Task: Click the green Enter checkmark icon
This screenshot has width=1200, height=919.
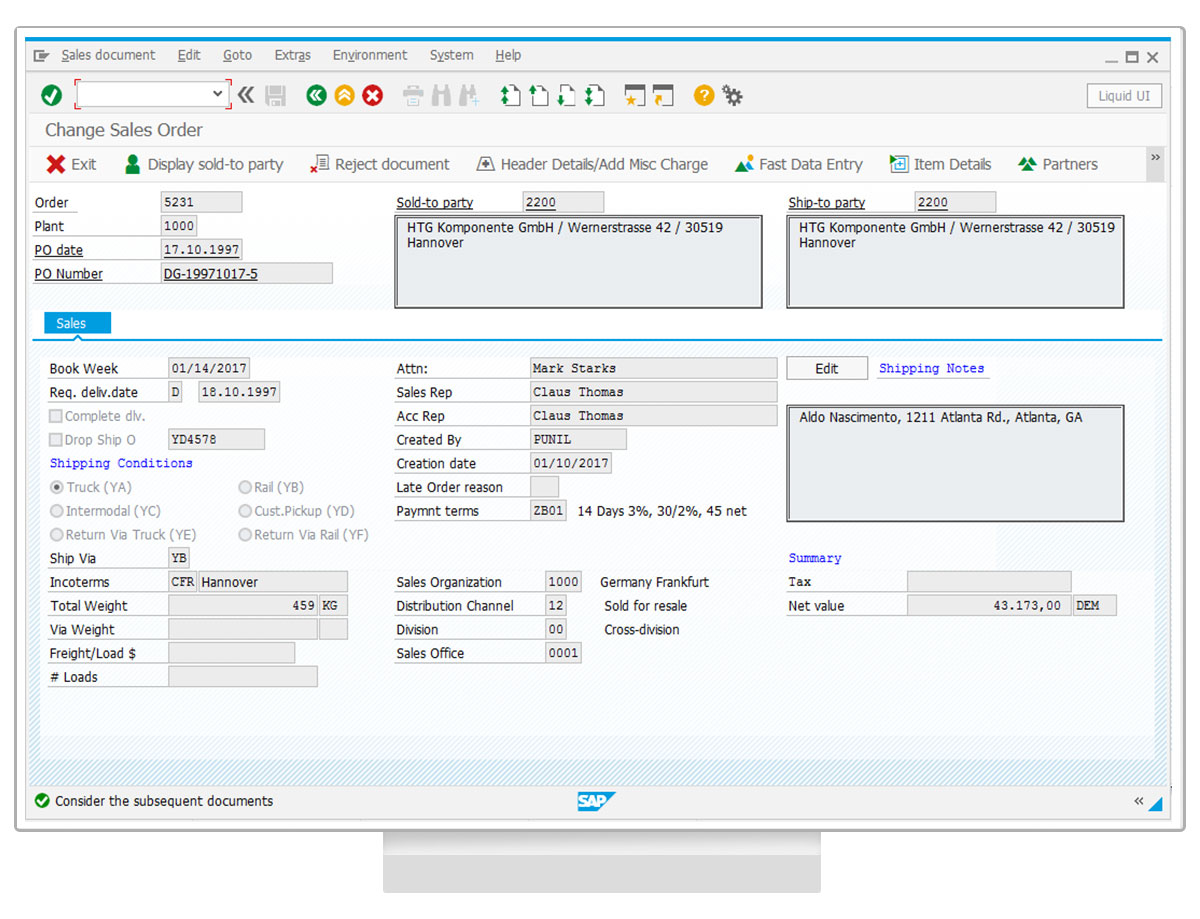Action: coord(51,96)
